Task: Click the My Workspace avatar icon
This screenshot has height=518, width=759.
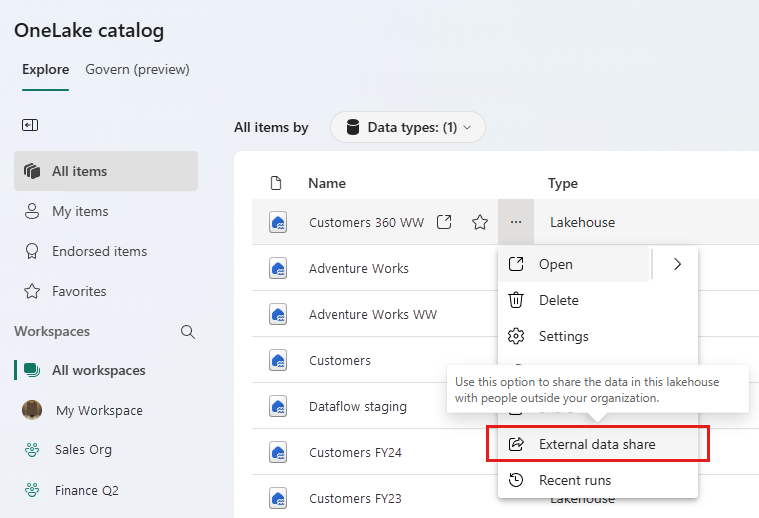Action: point(32,410)
